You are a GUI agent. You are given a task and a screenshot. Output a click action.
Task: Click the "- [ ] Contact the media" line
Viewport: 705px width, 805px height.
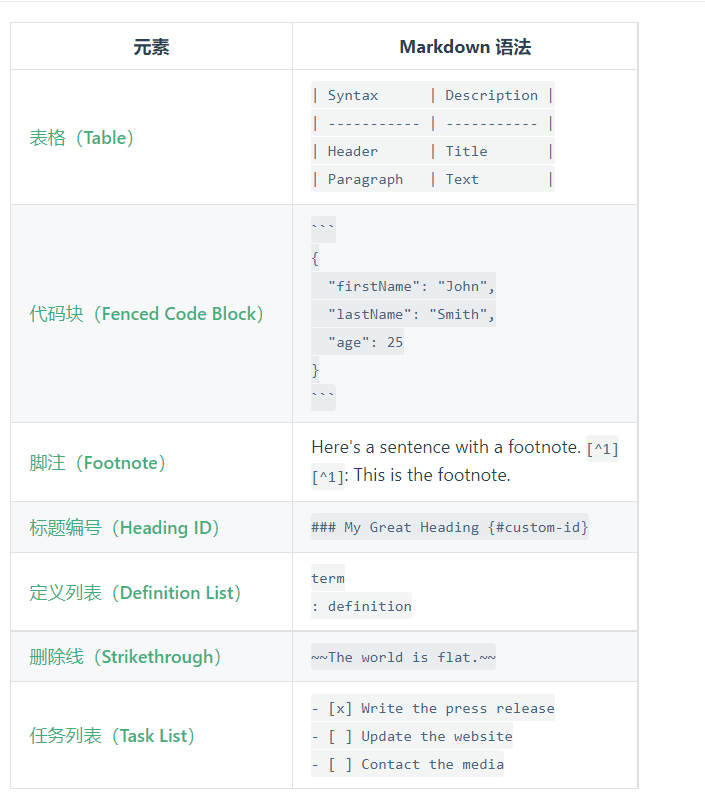(x=408, y=764)
